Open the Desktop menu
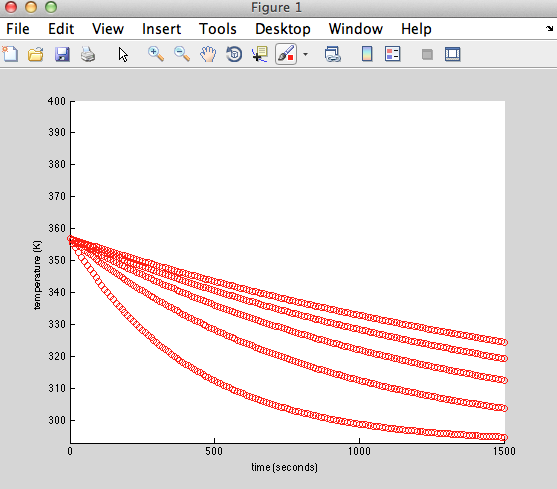 pyautogui.click(x=283, y=29)
